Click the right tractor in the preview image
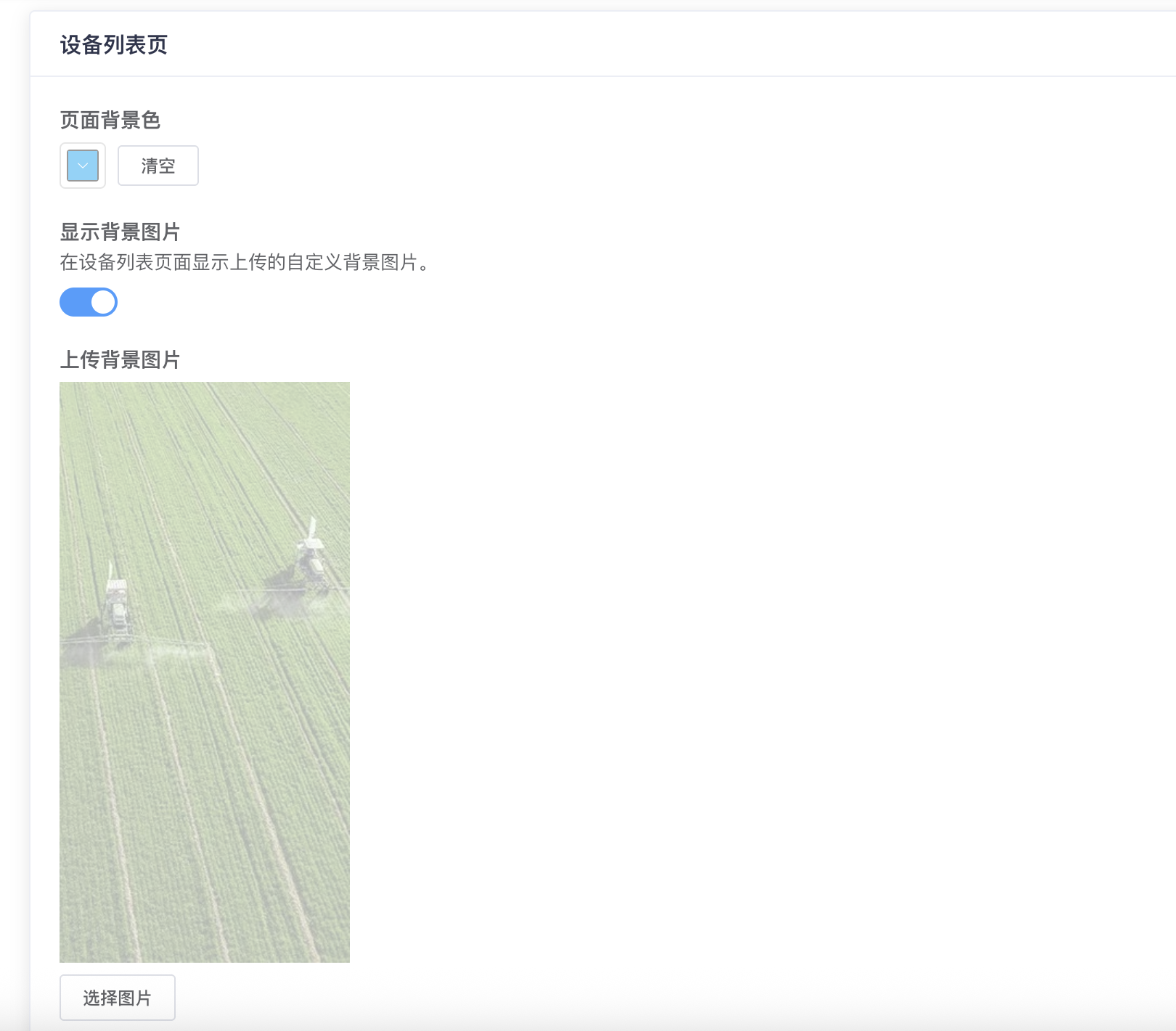The image size is (1176, 1031). click(x=312, y=555)
